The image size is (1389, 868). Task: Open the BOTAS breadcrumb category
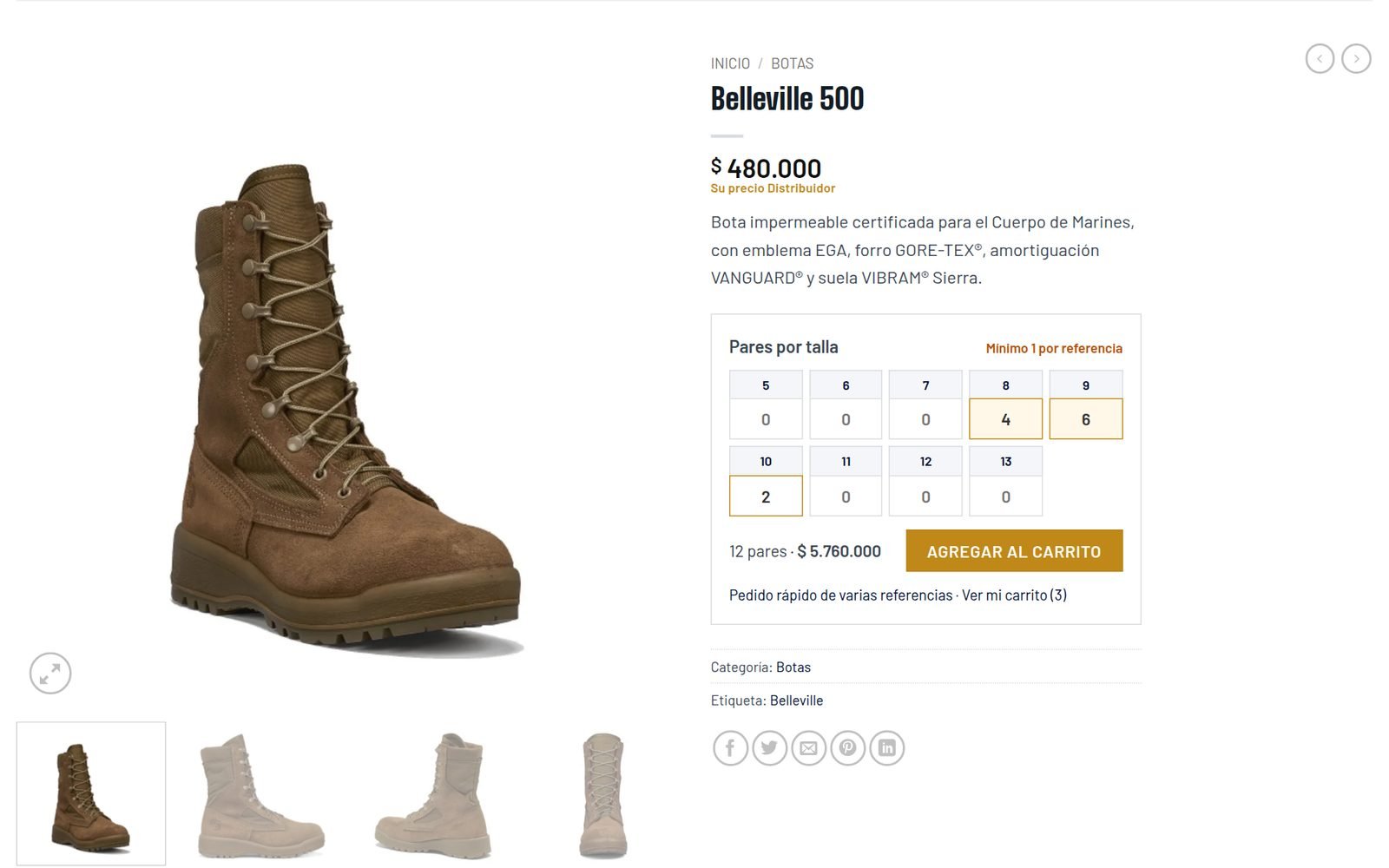click(792, 63)
